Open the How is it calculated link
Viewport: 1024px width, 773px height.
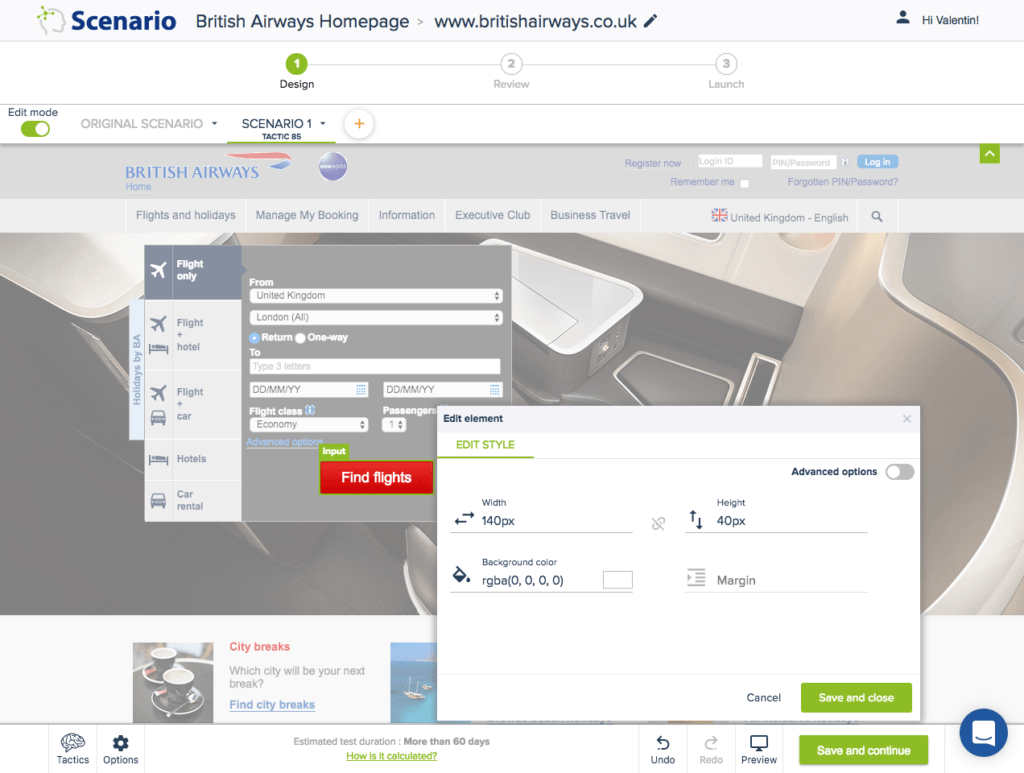pyautogui.click(x=391, y=756)
